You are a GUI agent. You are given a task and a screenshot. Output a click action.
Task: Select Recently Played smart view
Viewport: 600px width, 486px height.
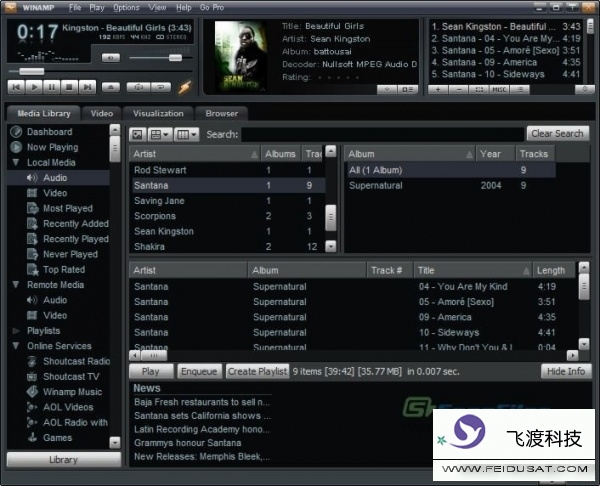(76, 239)
